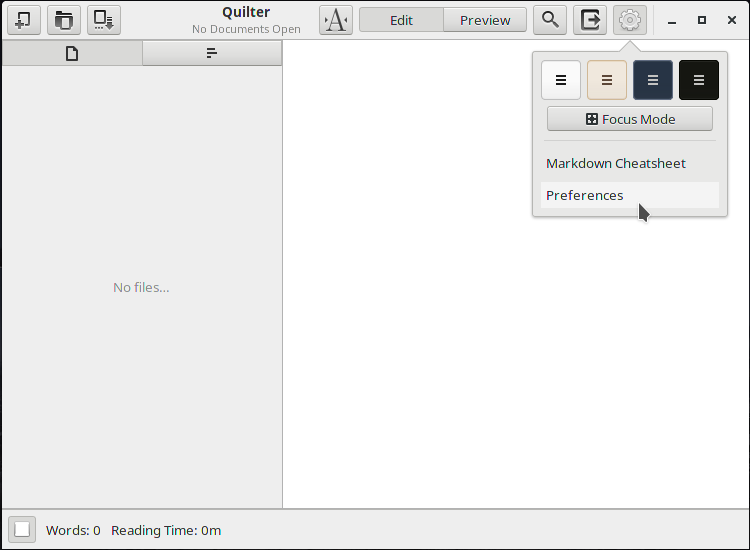The width and height of the screenshot is (750, 550).
Task: Create a new document with the new file icon
Action: tap(24, 20)
